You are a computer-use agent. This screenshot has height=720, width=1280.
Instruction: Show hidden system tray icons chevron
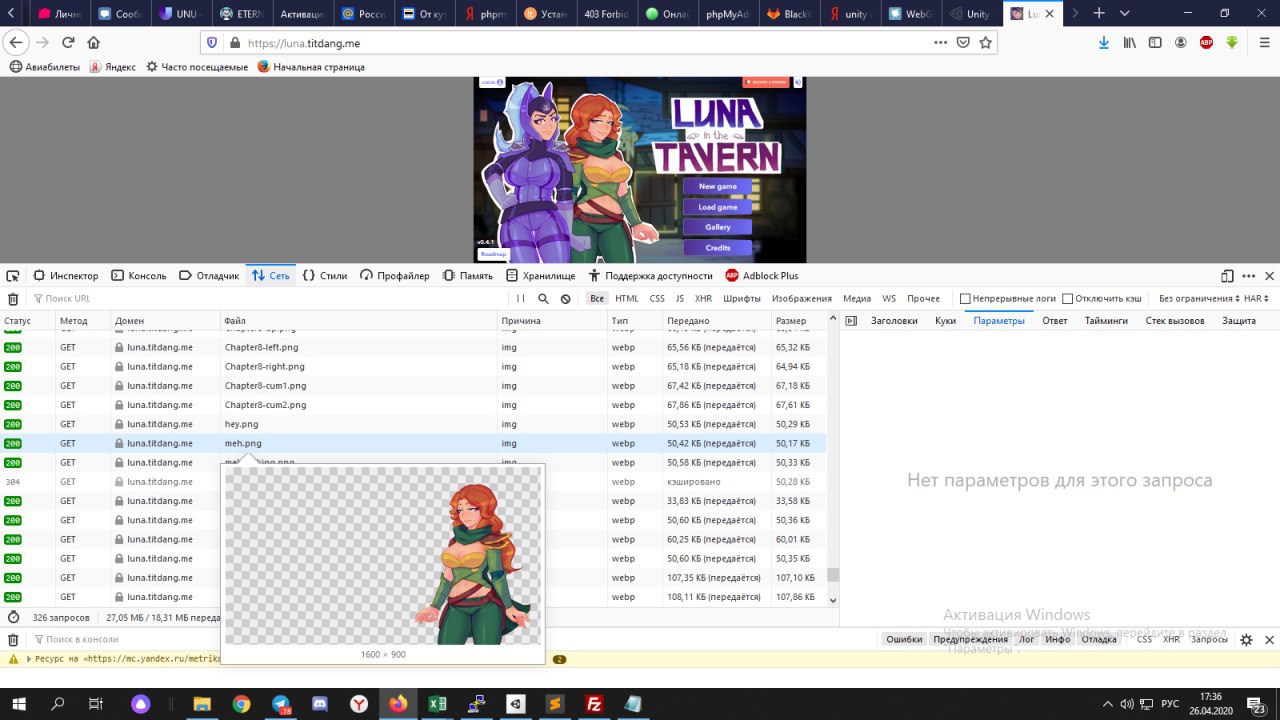pyautogui.click(x=1106, y=704)
